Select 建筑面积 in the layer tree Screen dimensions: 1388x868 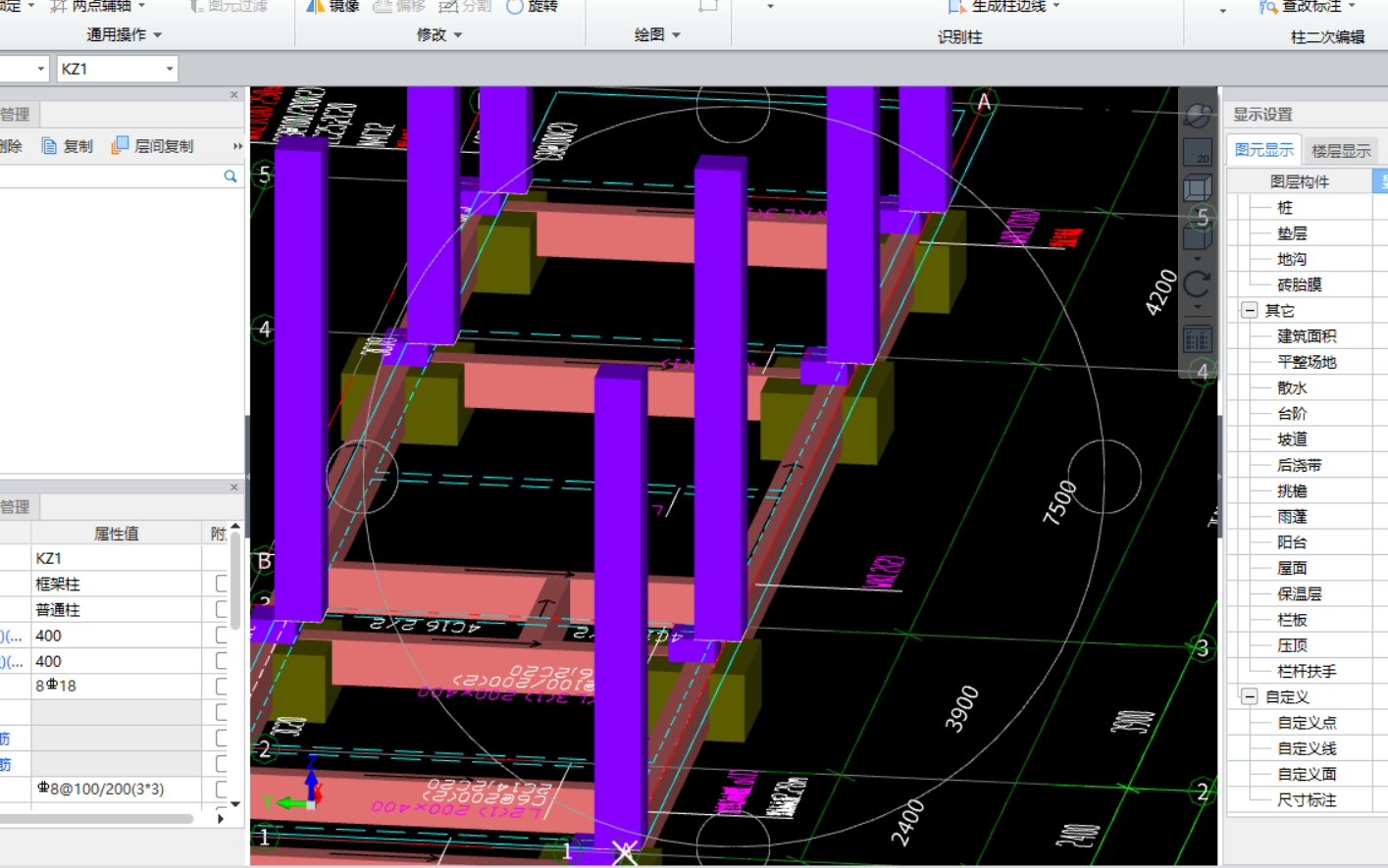tap(1307, 336)
